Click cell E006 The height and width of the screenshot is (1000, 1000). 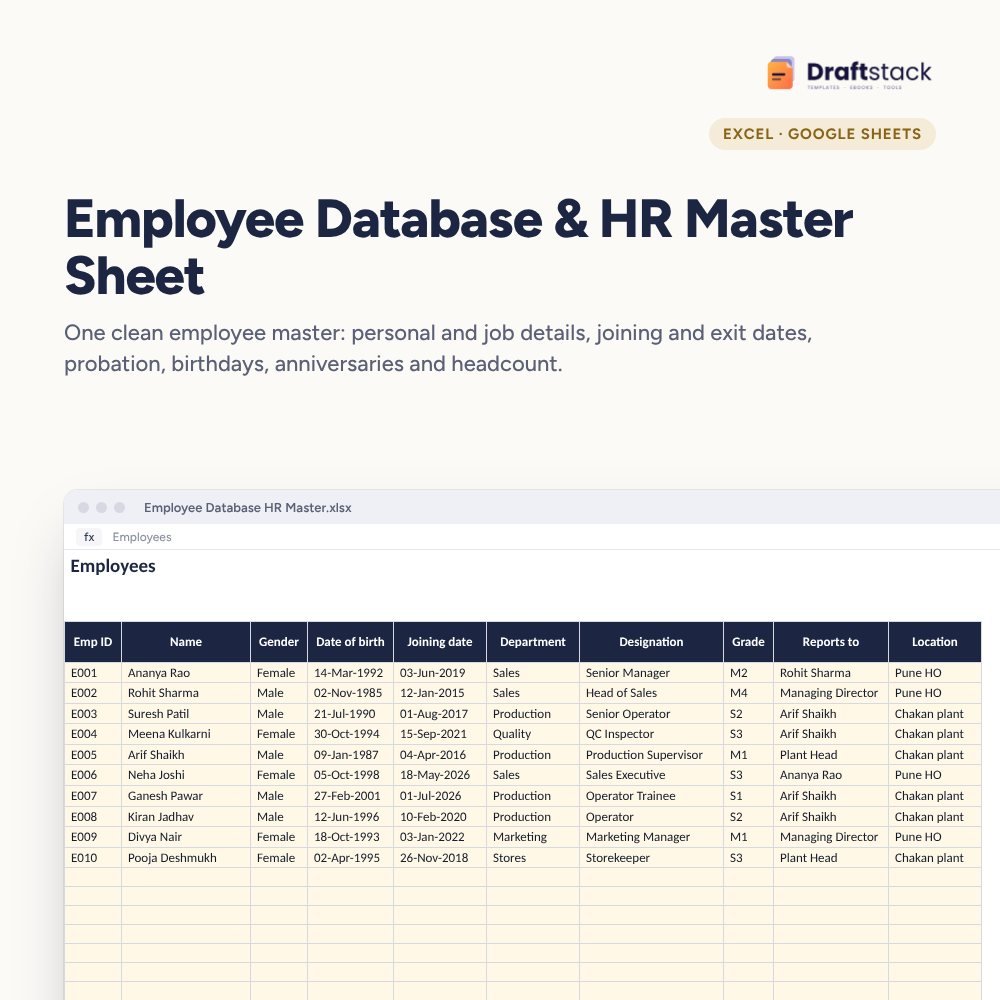(93, 775)
